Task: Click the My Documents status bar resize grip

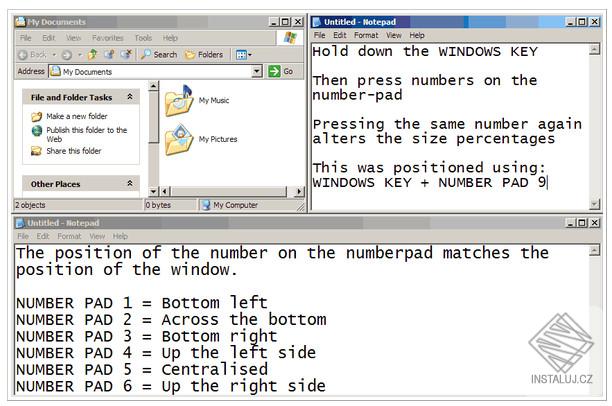Action: click(301, 207)
